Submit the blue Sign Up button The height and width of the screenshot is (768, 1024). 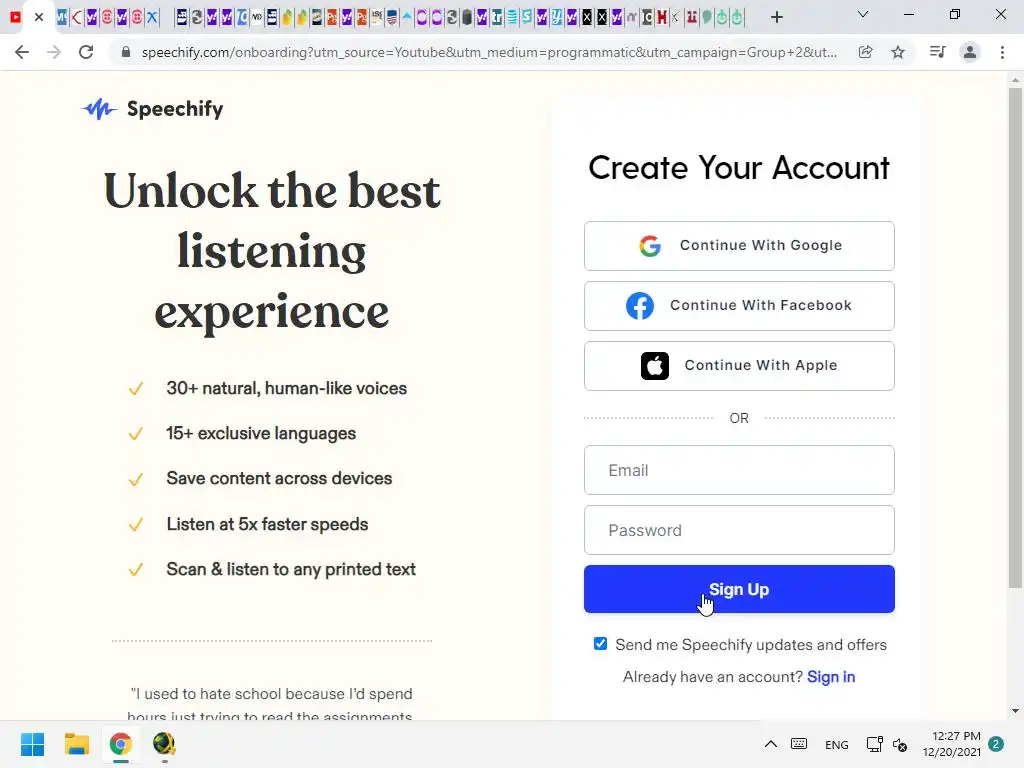pyautogui.click(x=739, y=589)
